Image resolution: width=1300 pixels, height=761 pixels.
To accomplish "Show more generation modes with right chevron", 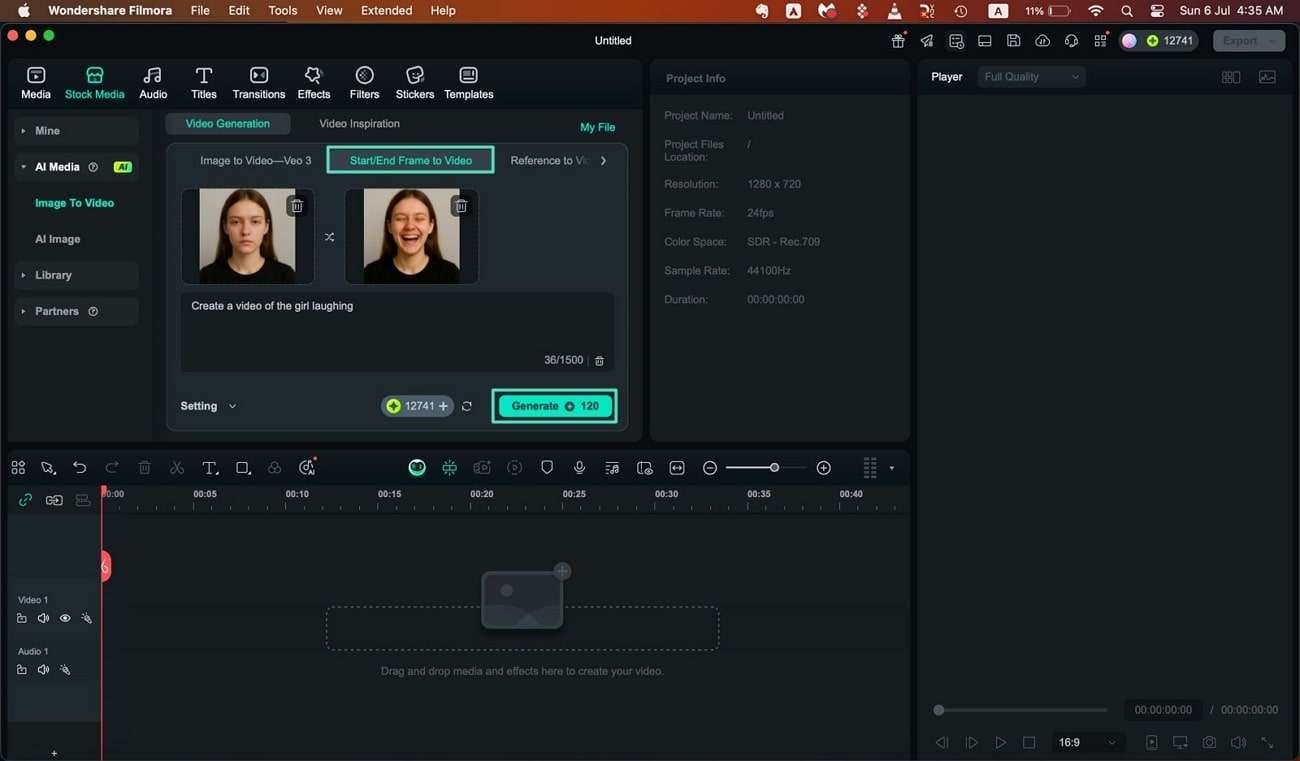I will 603,160.
